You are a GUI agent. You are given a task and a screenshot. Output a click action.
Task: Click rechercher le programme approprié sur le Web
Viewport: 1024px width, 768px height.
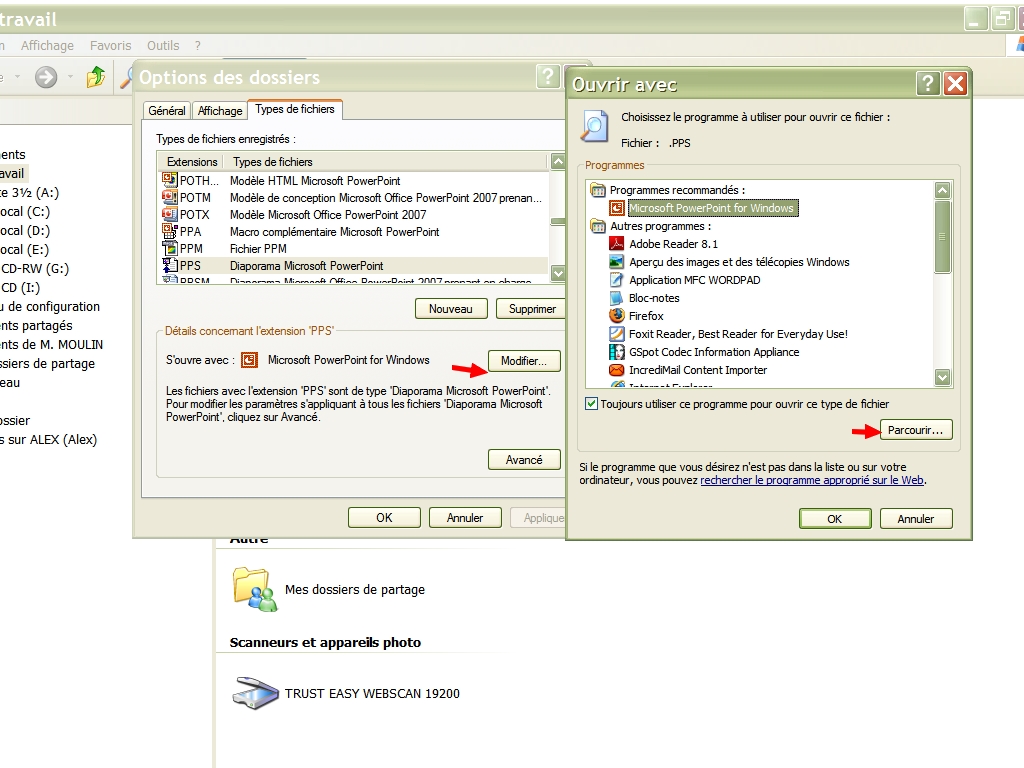[812, 480]
